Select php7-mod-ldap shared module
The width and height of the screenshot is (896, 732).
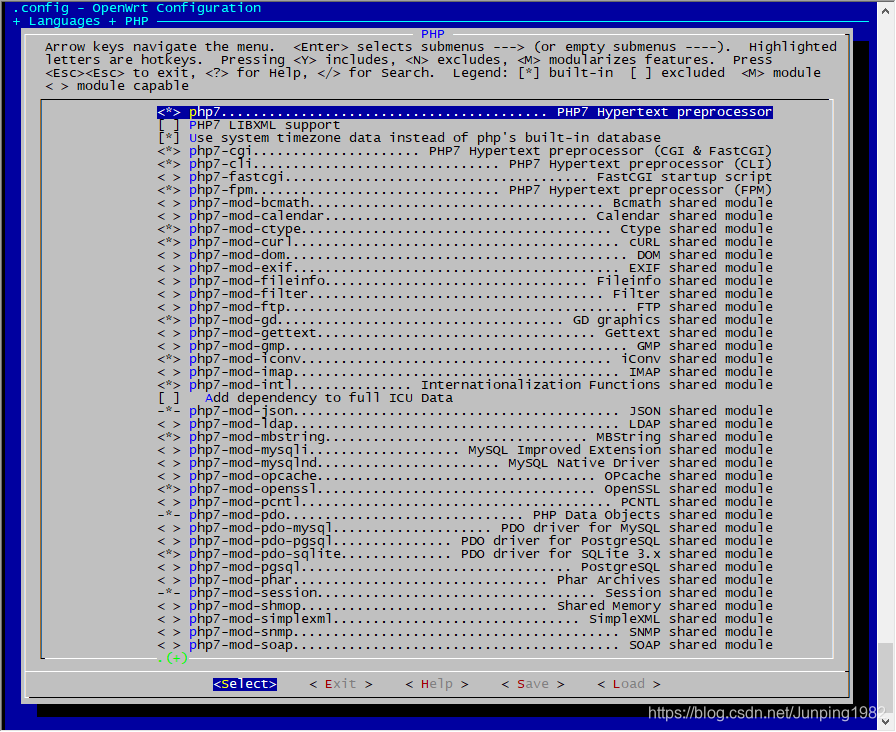coord(465,424)
